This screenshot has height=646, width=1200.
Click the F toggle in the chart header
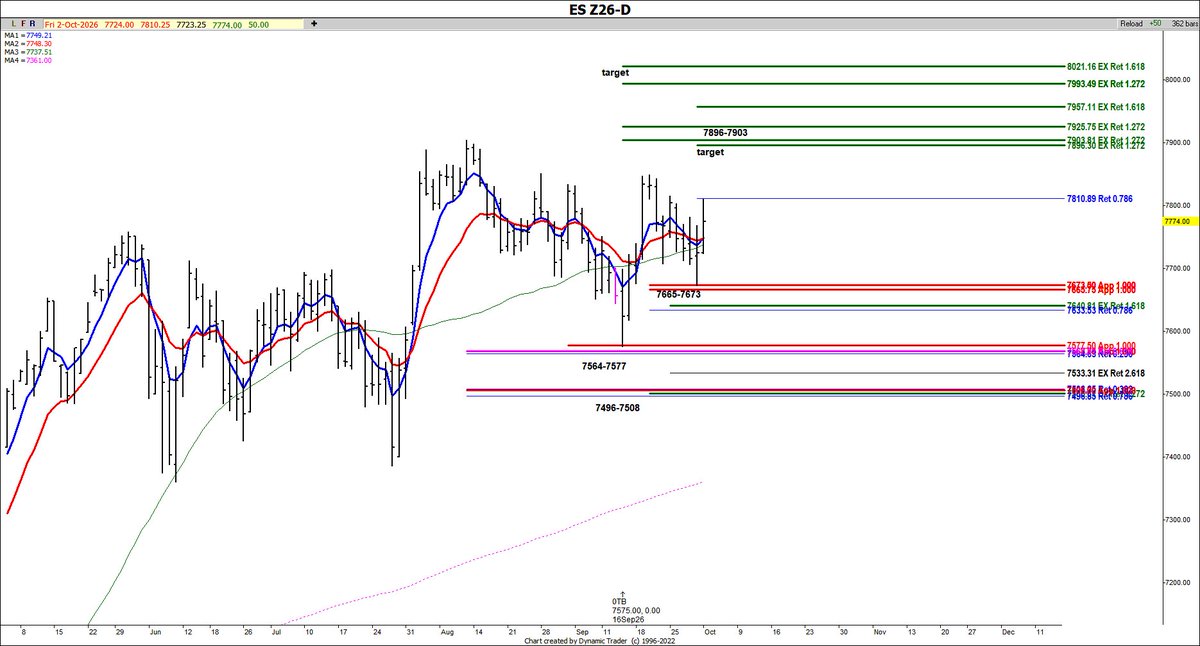pyautogui.click(x=22, y=22)
